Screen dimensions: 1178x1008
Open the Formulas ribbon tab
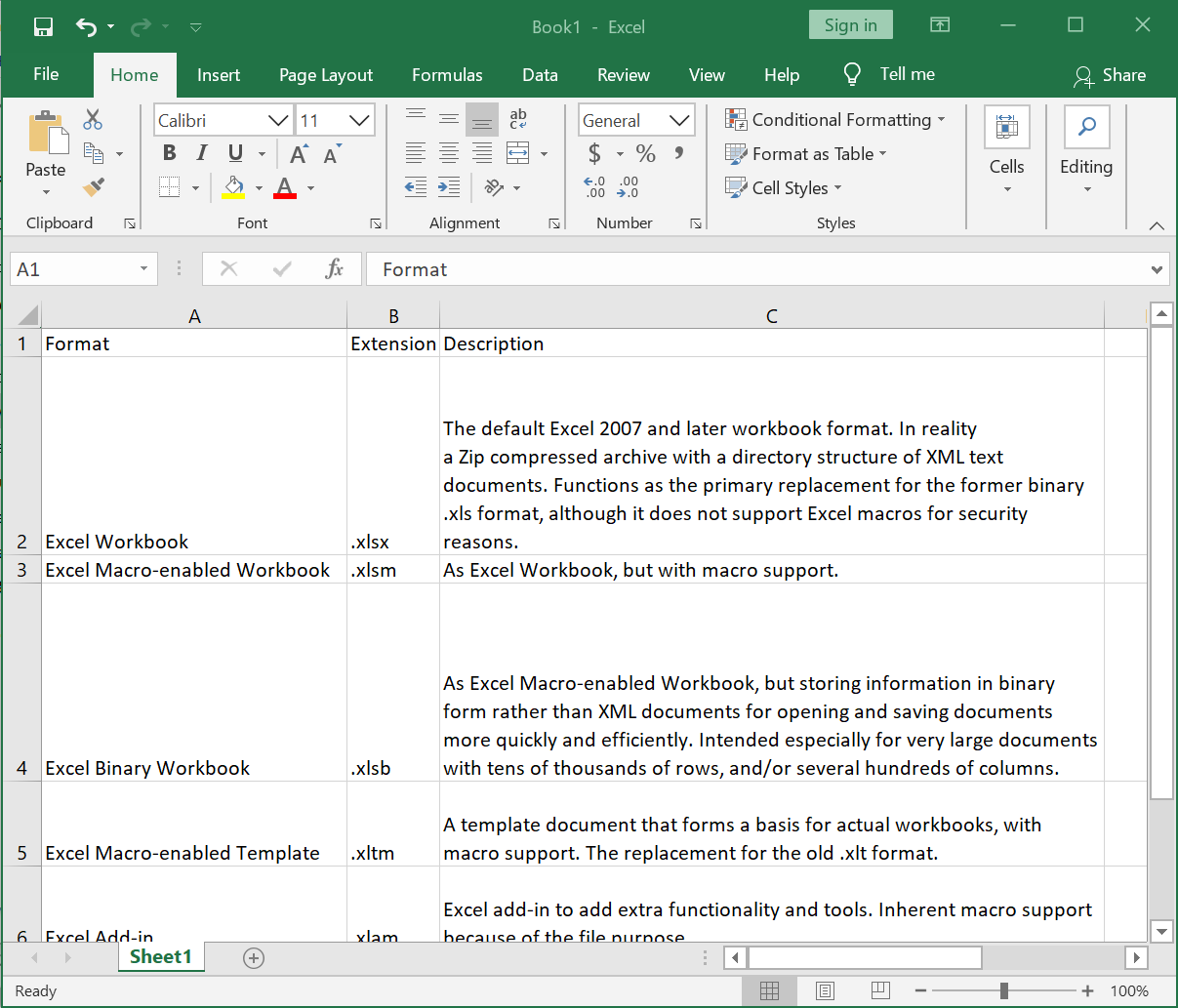coord(447,74)
